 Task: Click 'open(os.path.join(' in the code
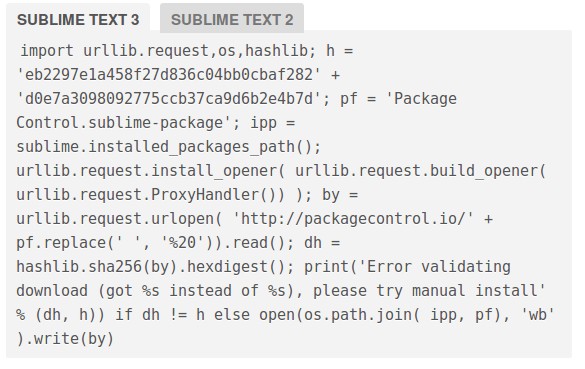click(x=340, y=315)
